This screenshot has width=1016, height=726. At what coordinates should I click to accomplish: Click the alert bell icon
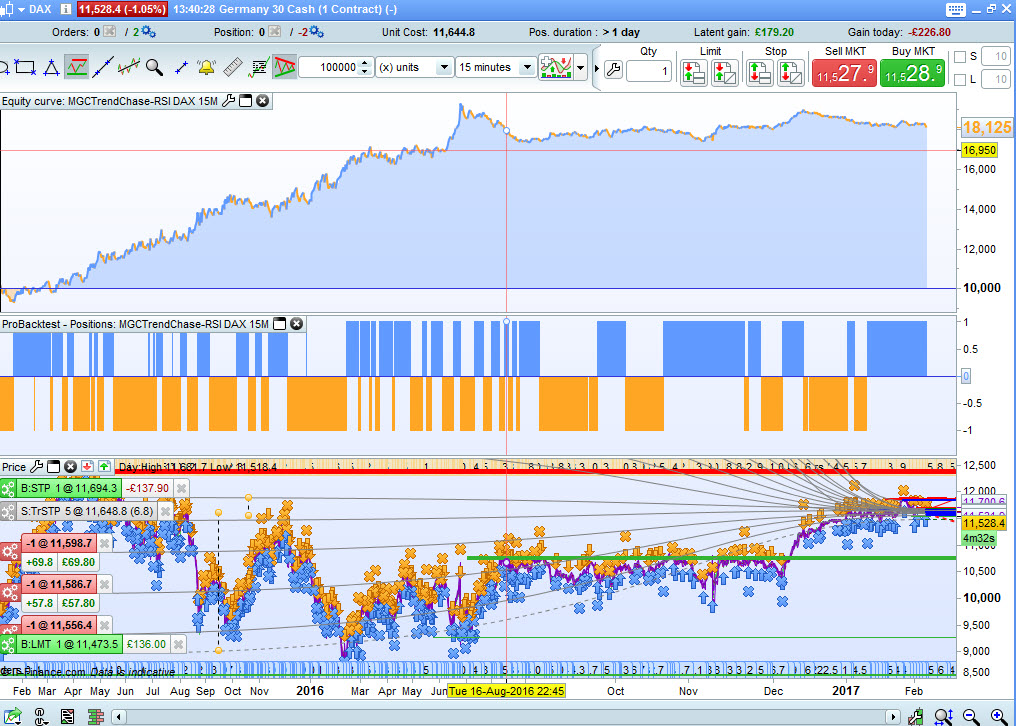206,68
